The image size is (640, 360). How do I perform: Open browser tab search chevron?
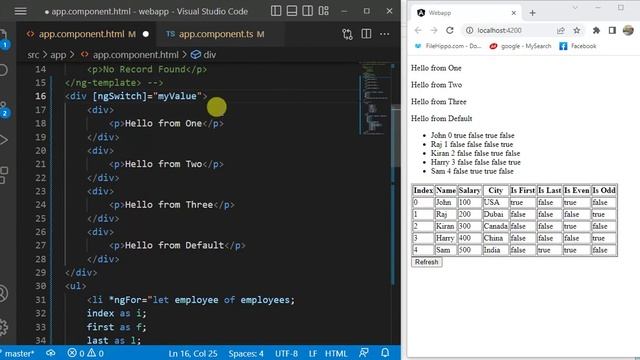click(575, 8)
